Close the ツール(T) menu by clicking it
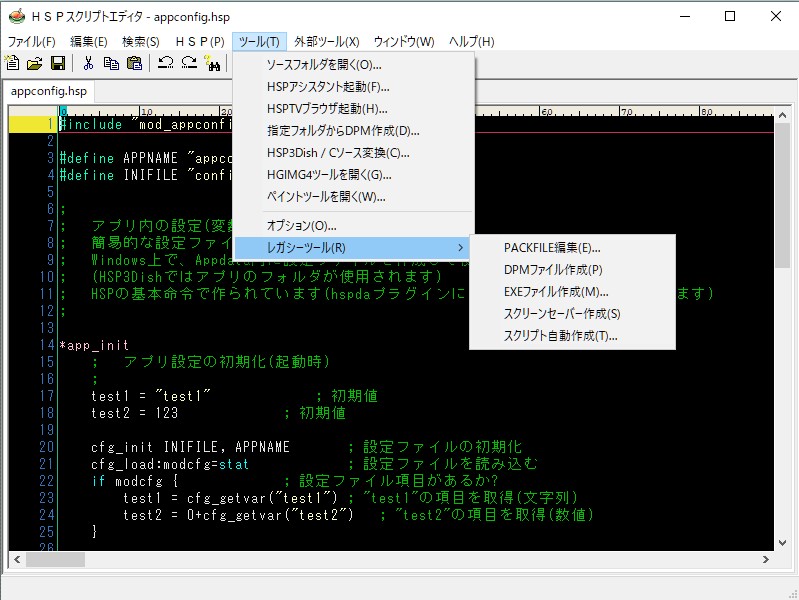 click(259, 42)
